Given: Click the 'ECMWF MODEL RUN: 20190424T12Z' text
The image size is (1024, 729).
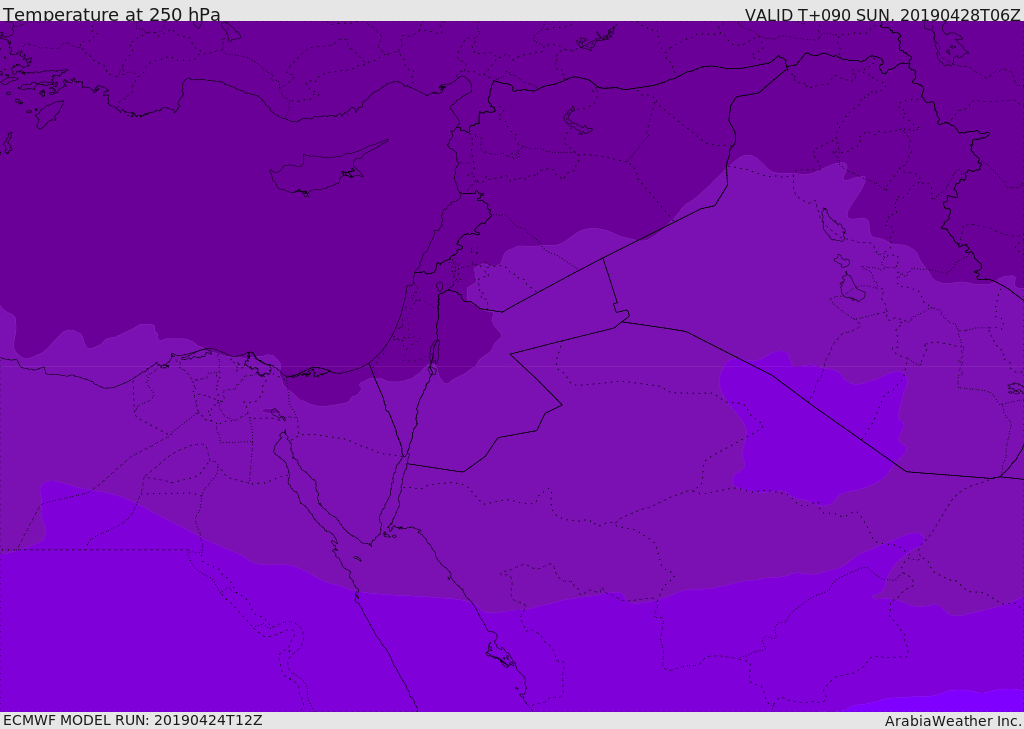Looking at the screenshot, I should click(133, 720).
